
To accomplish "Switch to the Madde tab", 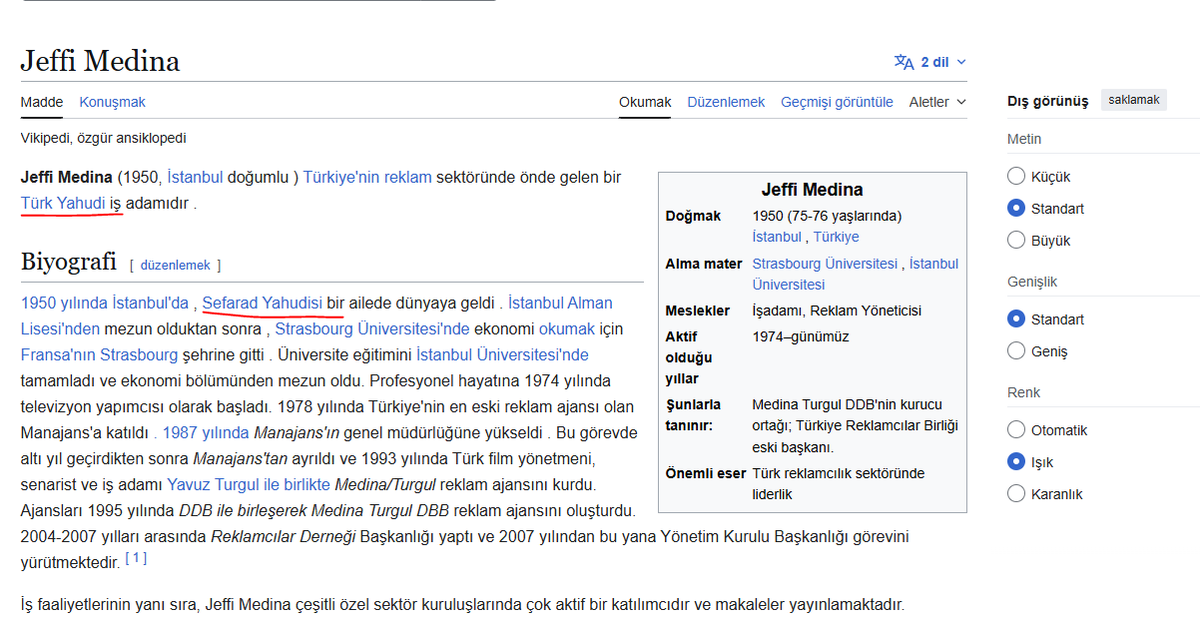I will pyautogui.click(x=42, y=102).
